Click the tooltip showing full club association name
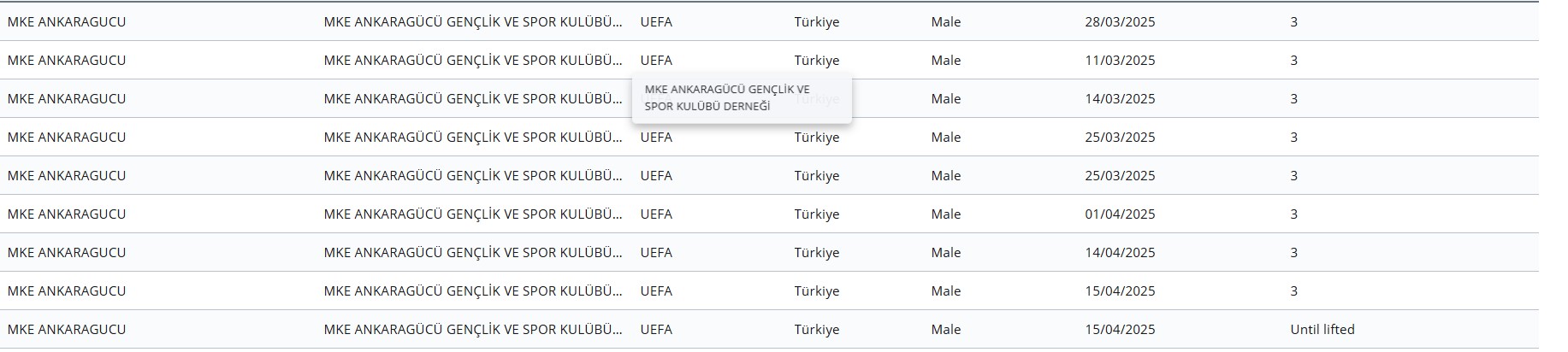Image resolution: width=1568 pixels, height=352 pixels. (x=742, y=98)
